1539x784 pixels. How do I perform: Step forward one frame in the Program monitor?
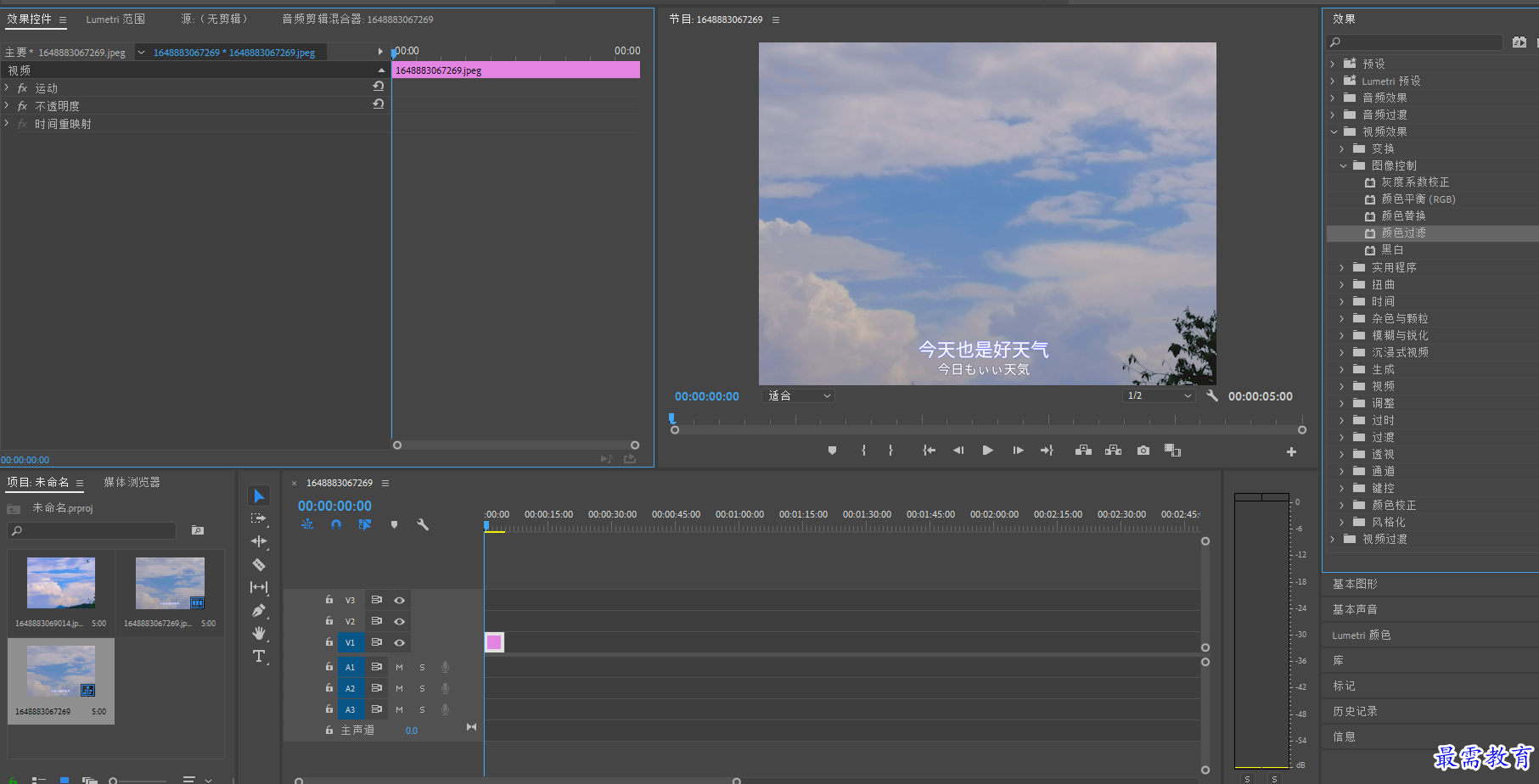click(x=1018, y=451)
